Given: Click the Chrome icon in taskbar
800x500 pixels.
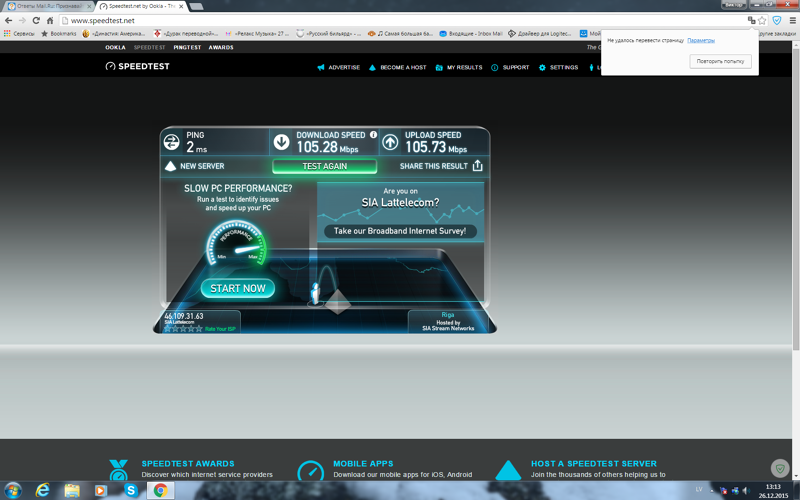Looking at the screenshot, I should (160, 490).
